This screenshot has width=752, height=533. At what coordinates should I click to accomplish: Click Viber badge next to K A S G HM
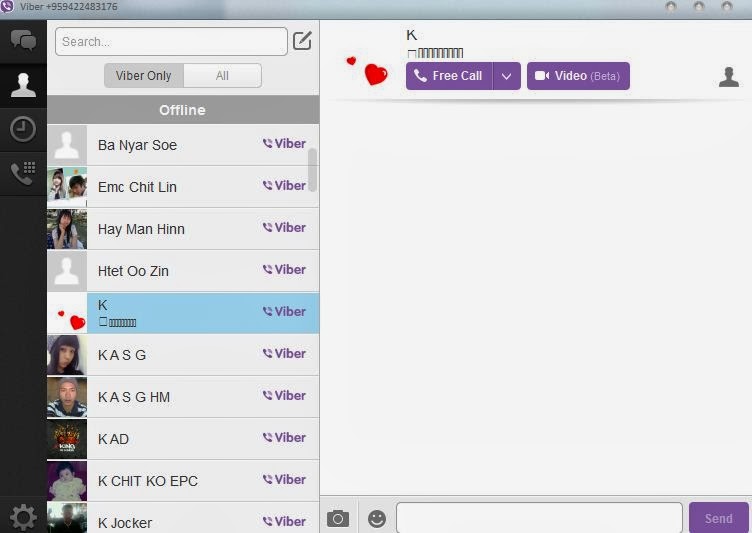(x=284, y=395)
